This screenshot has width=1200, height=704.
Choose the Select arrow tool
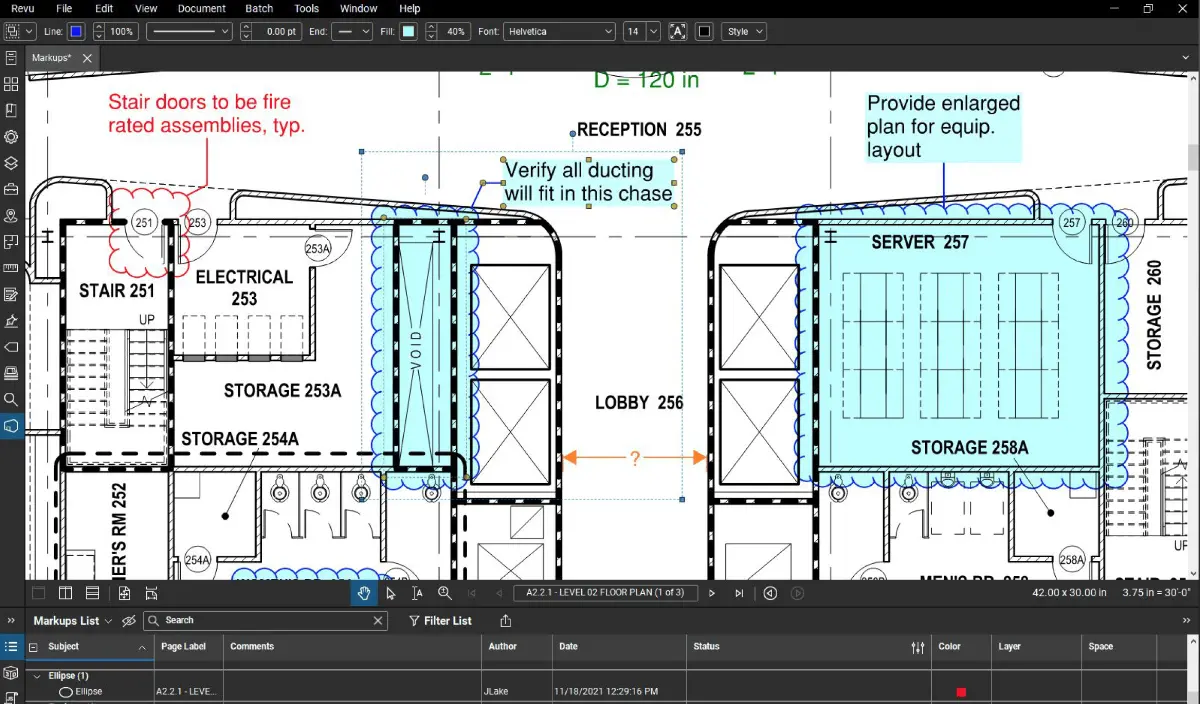tap(391, 593)
